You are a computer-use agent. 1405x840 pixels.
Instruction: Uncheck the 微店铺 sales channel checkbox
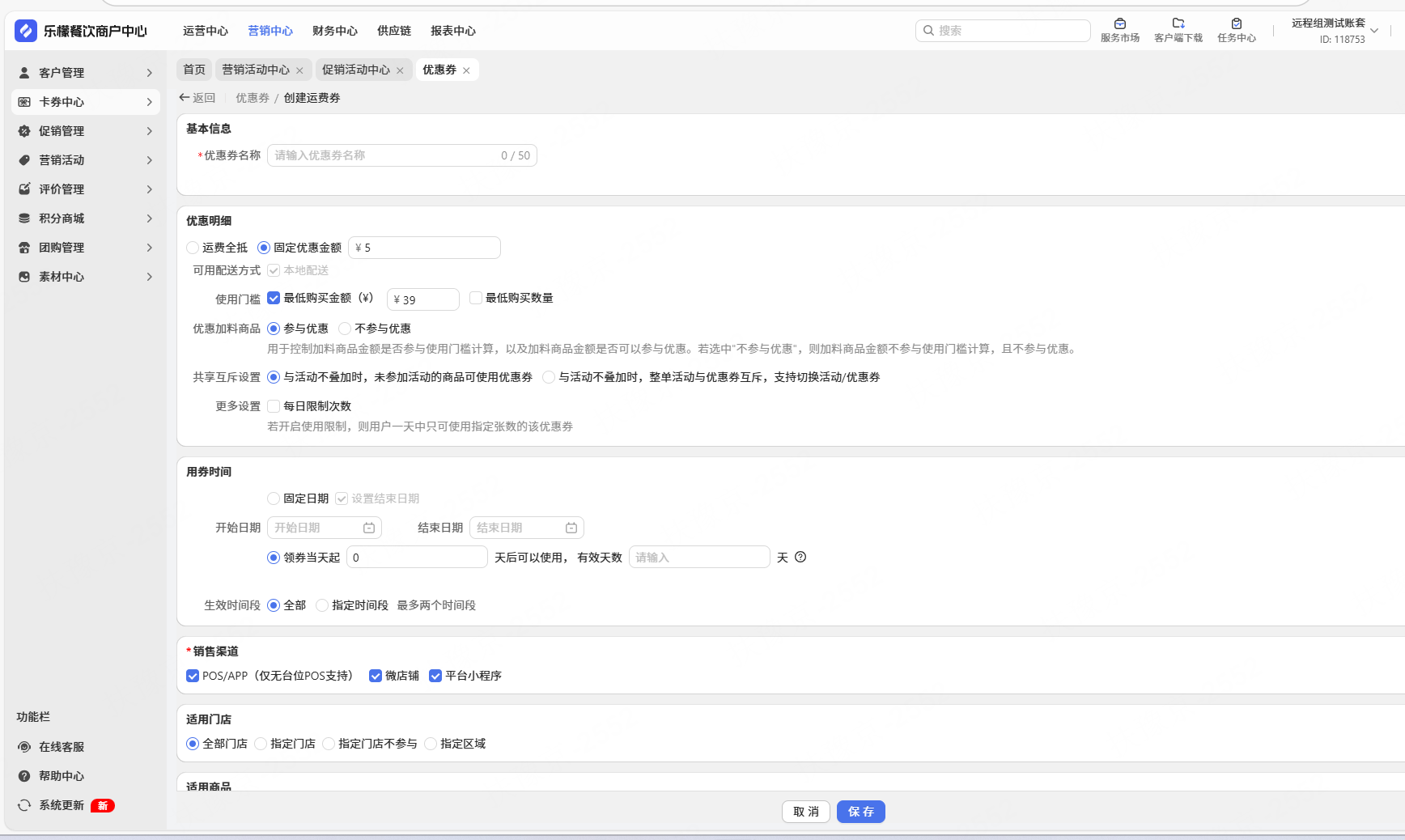tap(376, 676)
